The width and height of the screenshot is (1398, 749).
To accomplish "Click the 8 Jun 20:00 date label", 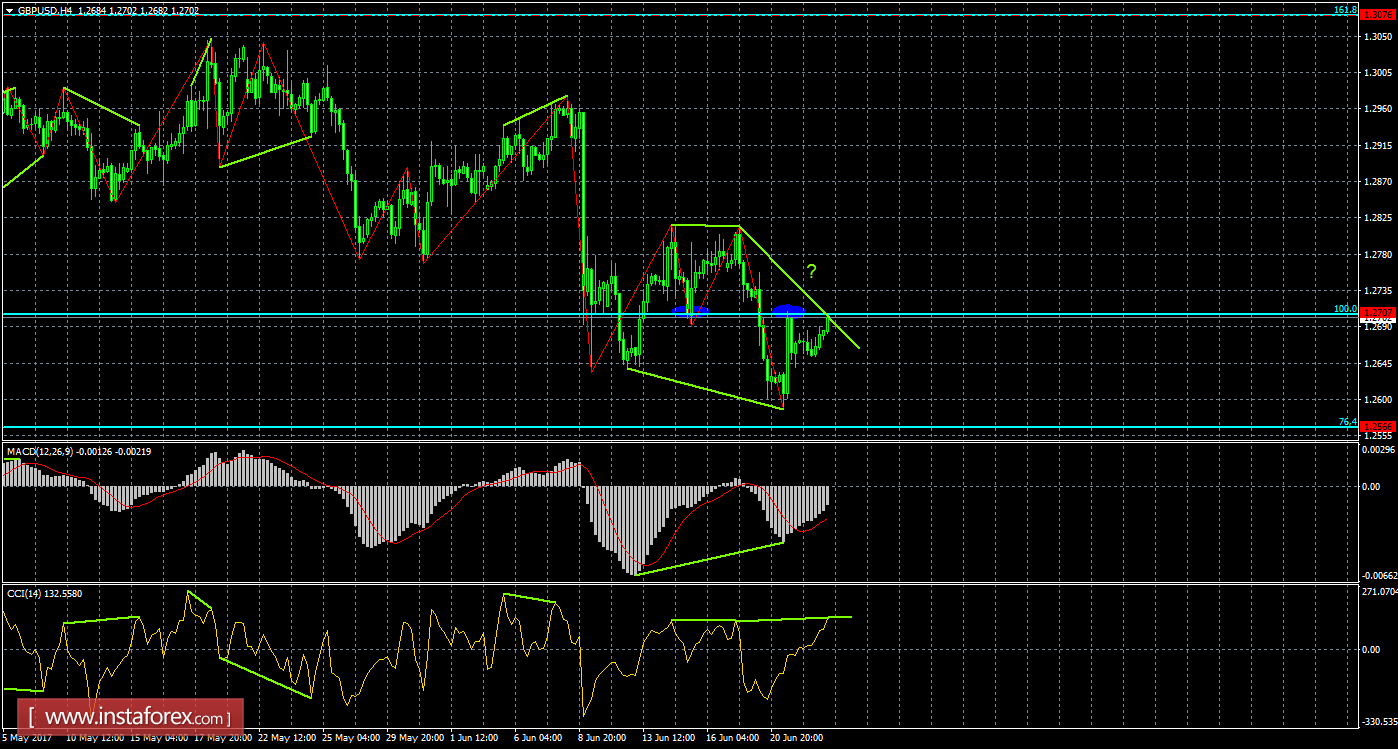I will pyautogui.click(x=603, y=739).
